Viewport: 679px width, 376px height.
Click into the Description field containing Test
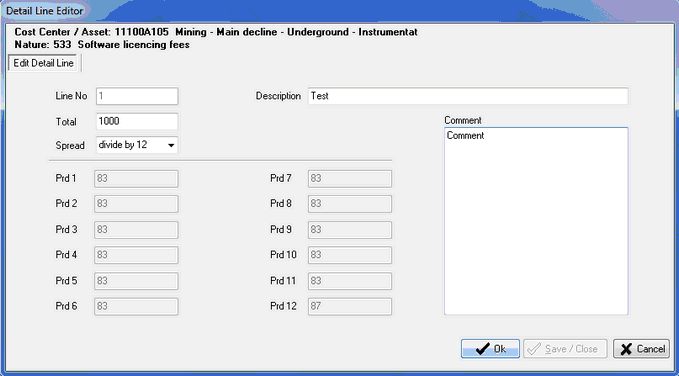(x=468, y=96)
